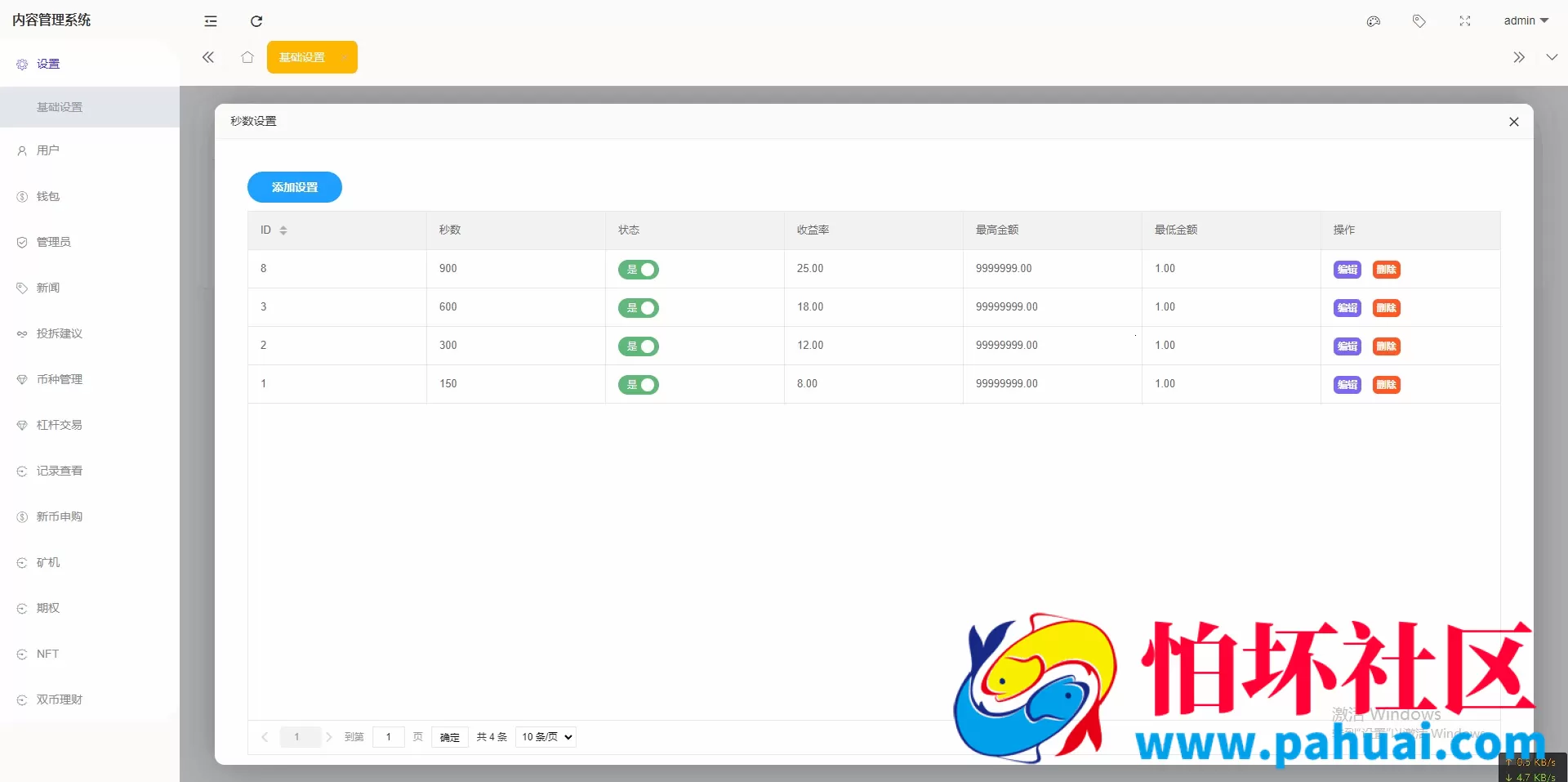Viewport: 1568px width, 782px height.
Task: Edit the row with ID 1
Action: [1347, 385]
